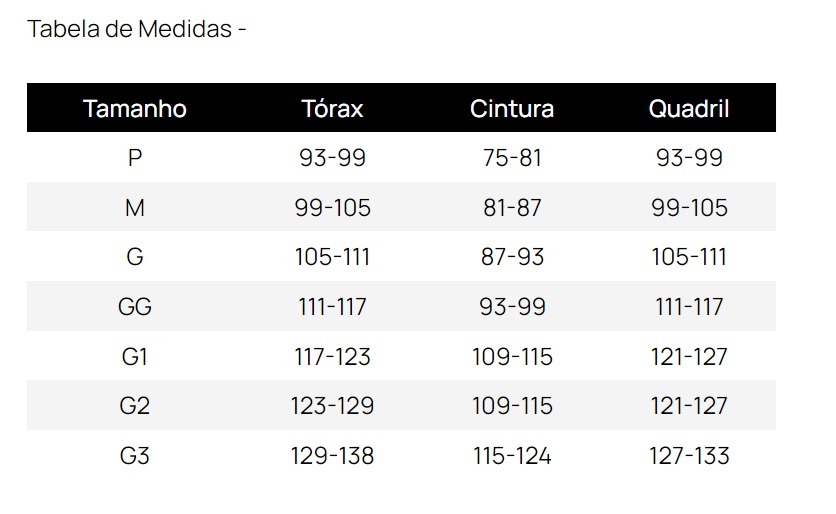Select the Cintura column header
The image size is (836, 514).
512,108
